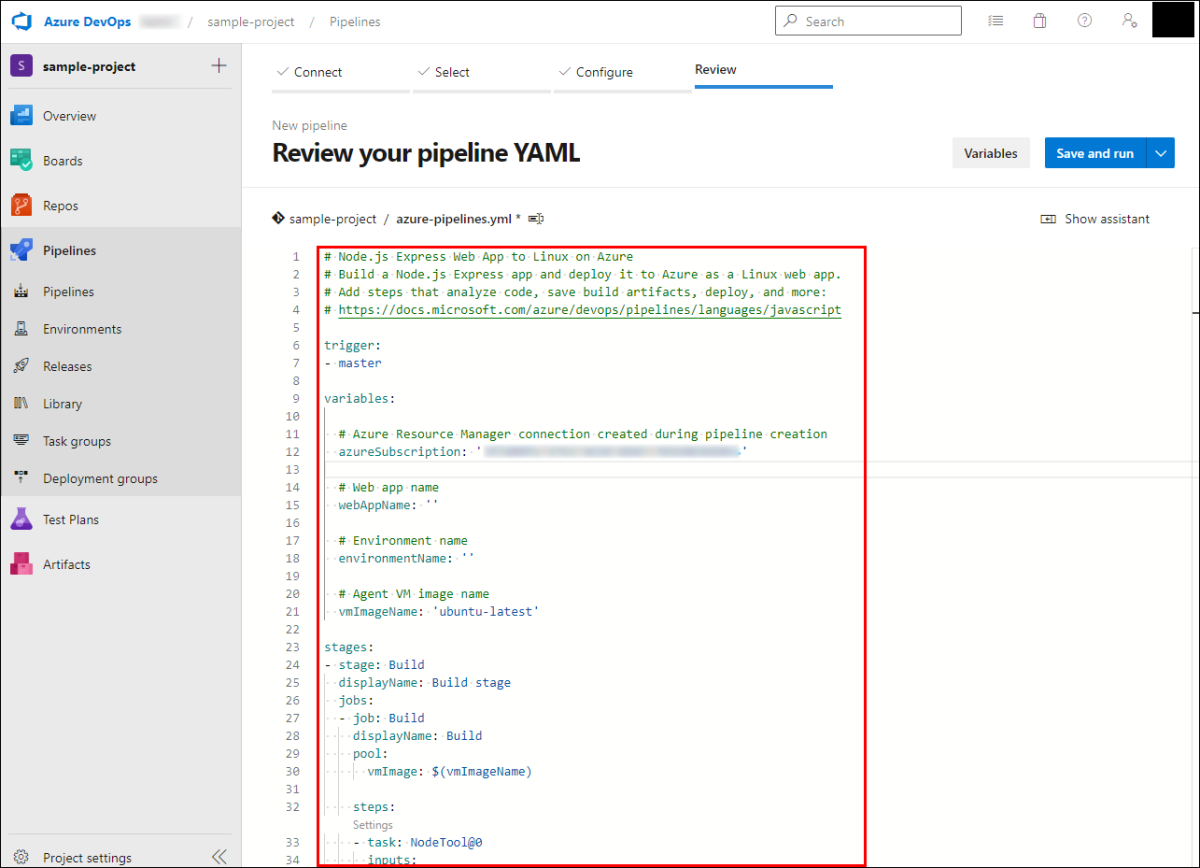Click the Library books icon
The width and height of the screenshot is (1200, 868).
click(21, 404)
